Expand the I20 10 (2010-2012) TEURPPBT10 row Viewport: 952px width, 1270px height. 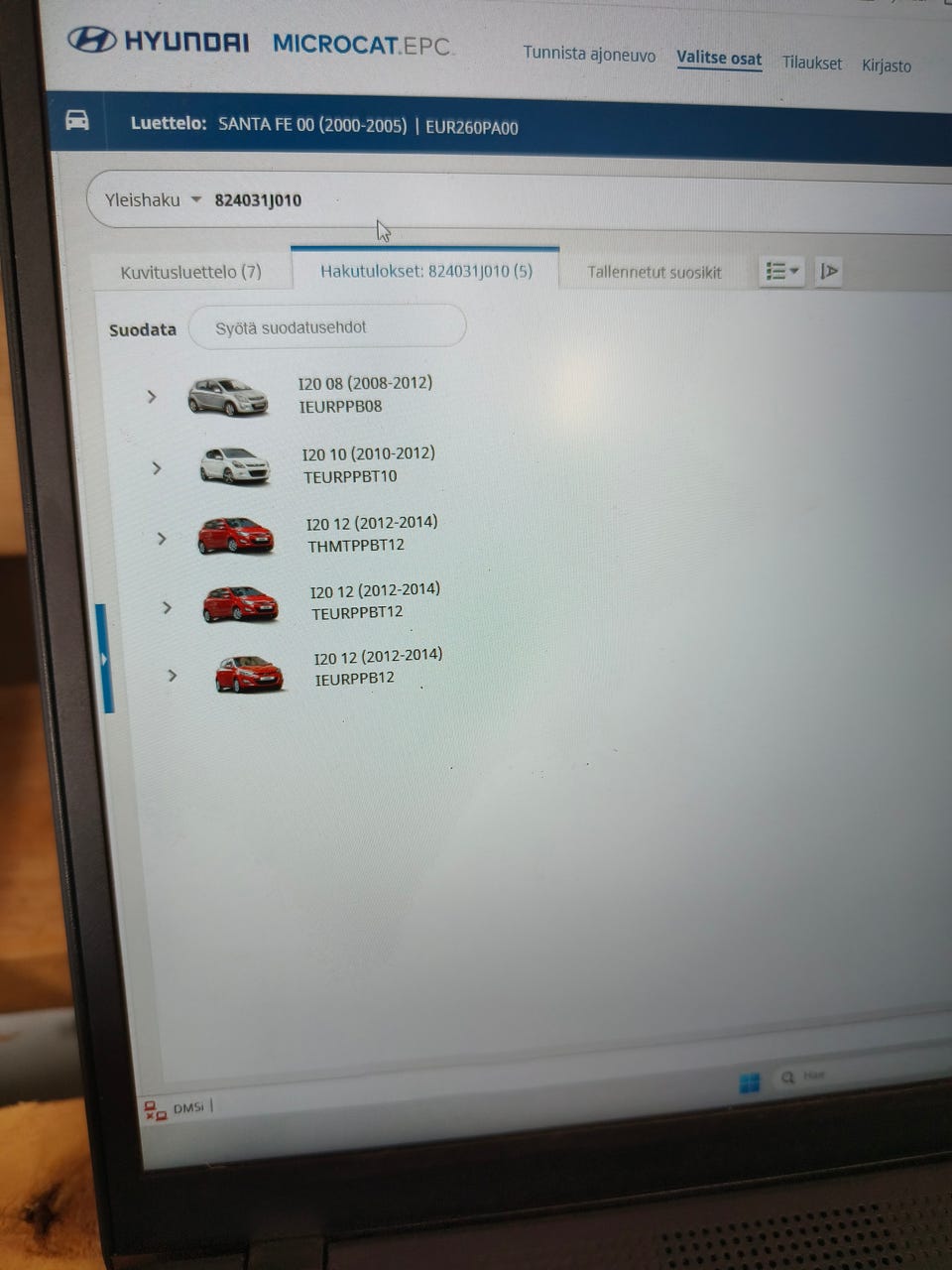point(157,467)
